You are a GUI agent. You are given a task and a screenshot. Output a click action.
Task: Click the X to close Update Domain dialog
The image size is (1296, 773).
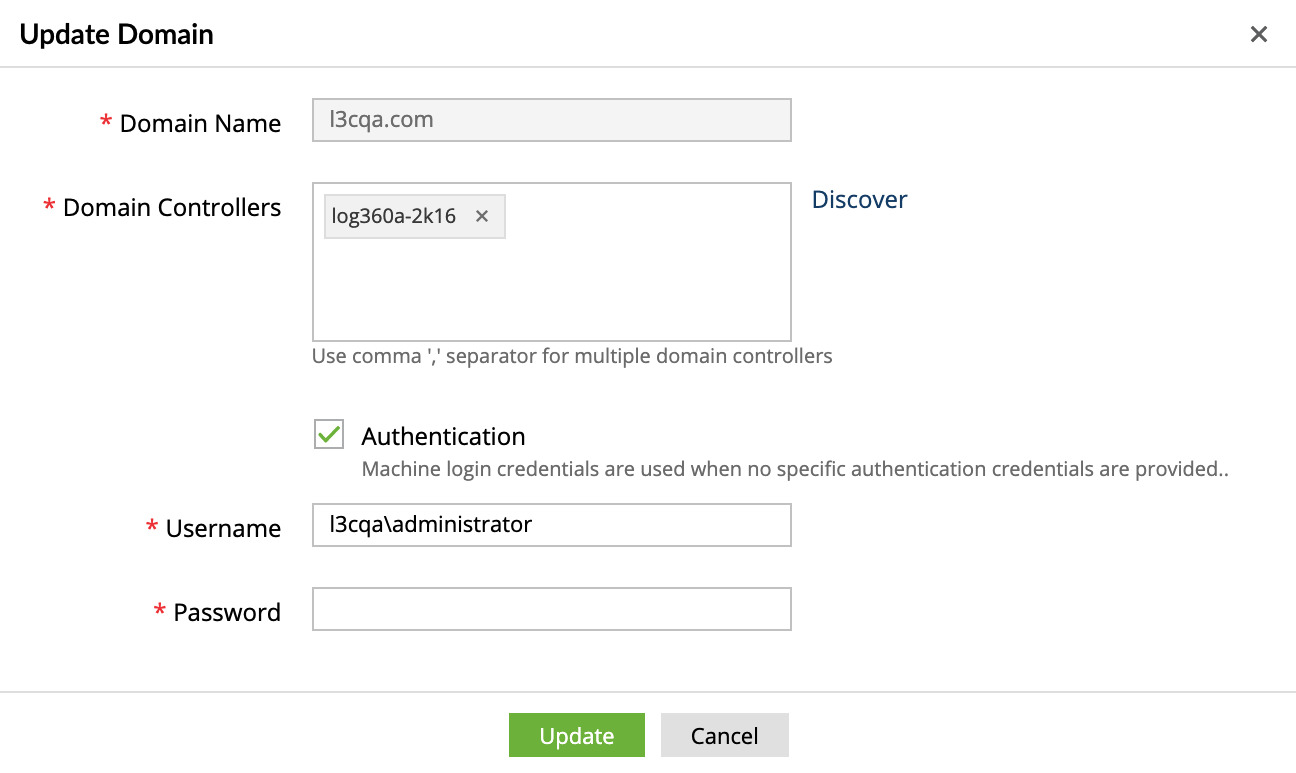click(1258, 33)
